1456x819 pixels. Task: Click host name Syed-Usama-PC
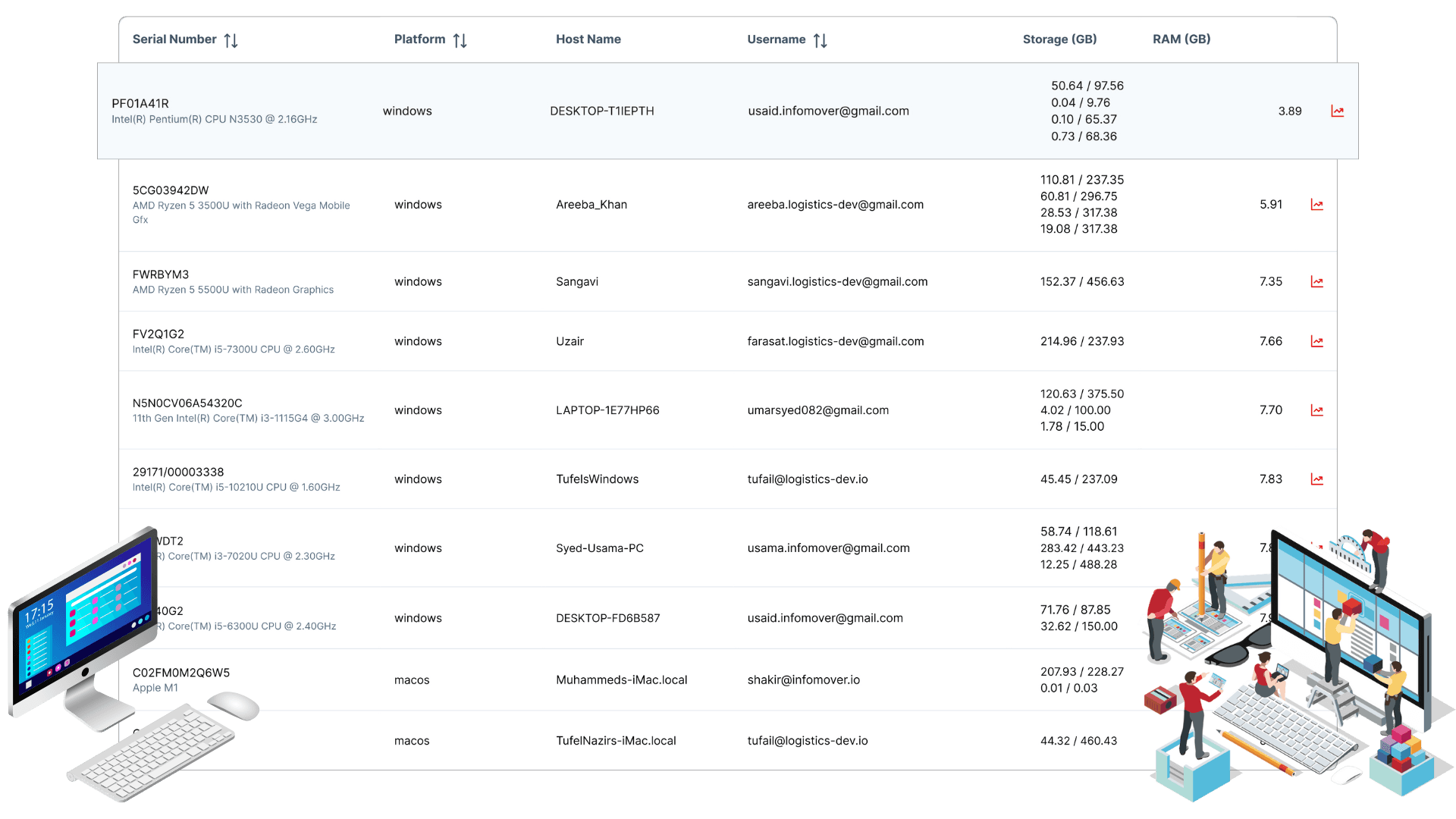pyautogui.click(x=600, y=548)
